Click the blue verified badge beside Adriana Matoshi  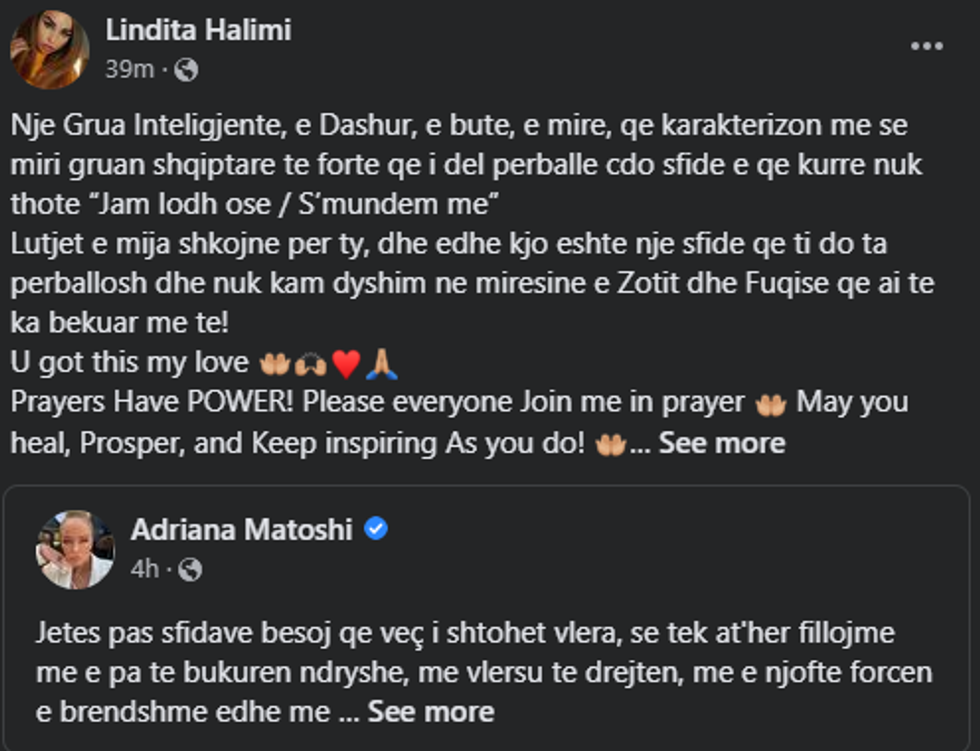[x=376, y=529]
